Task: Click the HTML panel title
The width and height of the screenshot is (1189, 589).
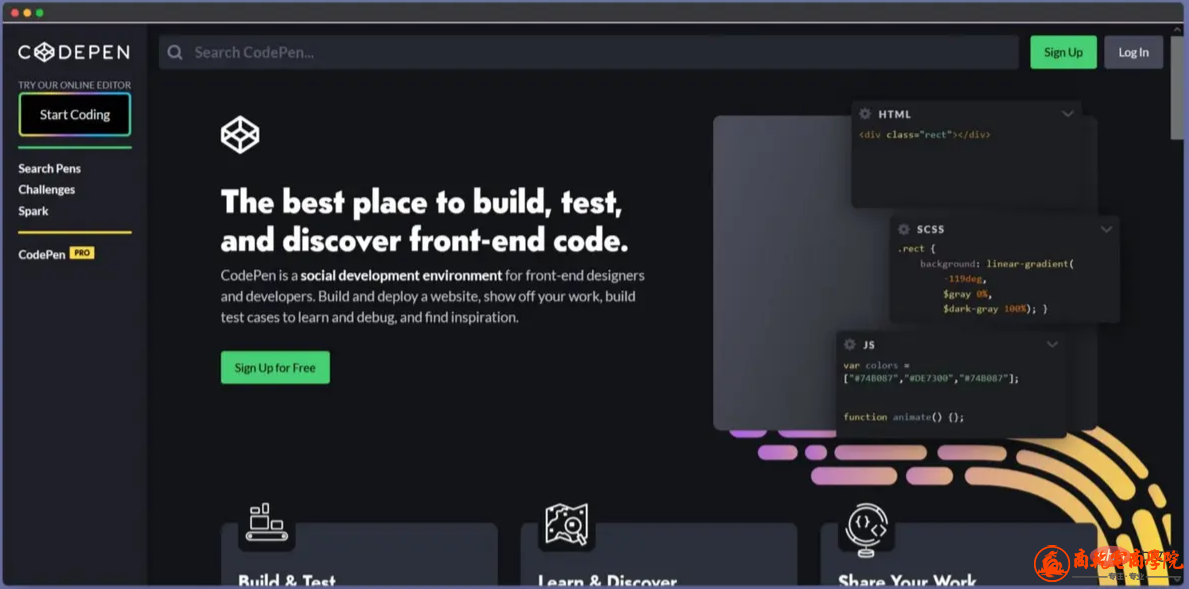Action: click(894, 114)
